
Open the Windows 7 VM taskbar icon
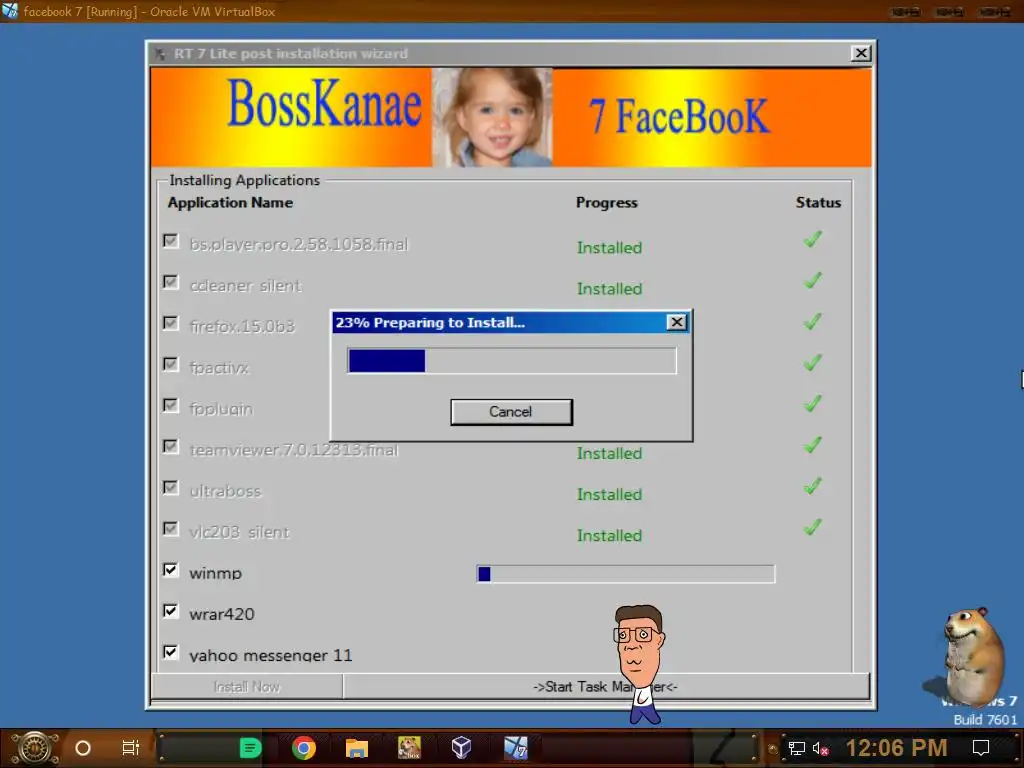tap(515, 748)
